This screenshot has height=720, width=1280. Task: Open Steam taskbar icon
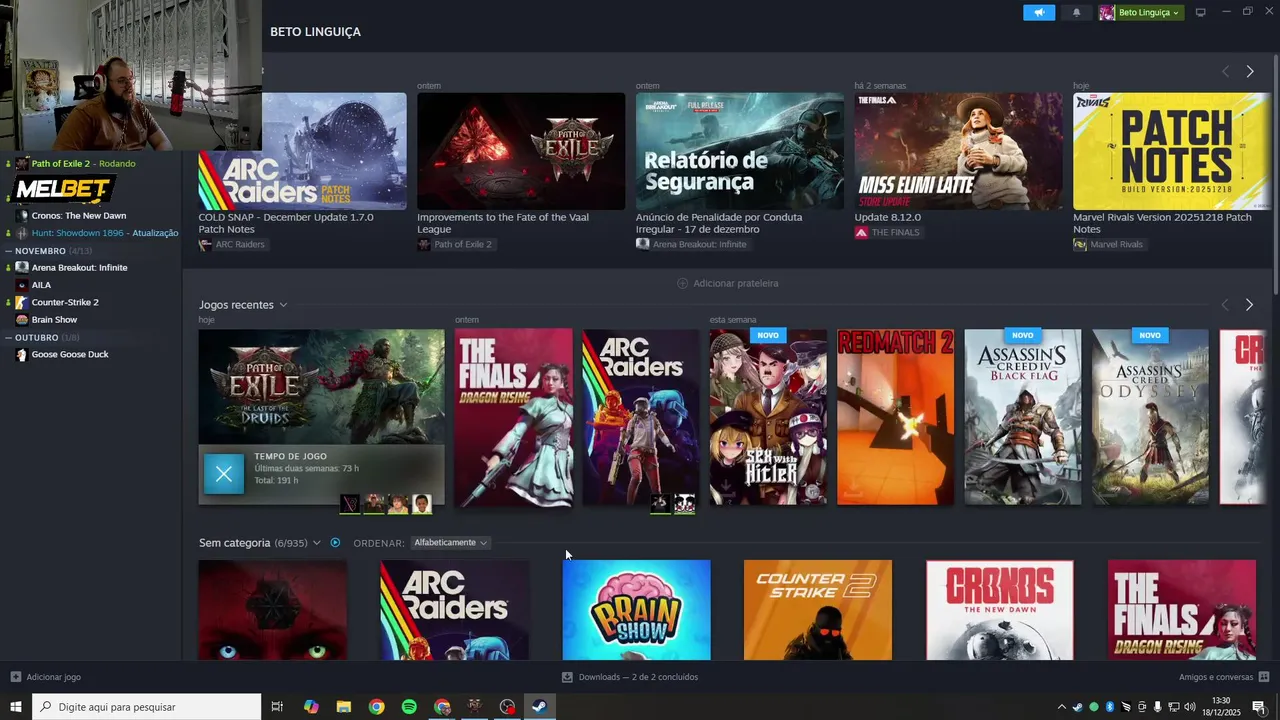click(539, 707)
